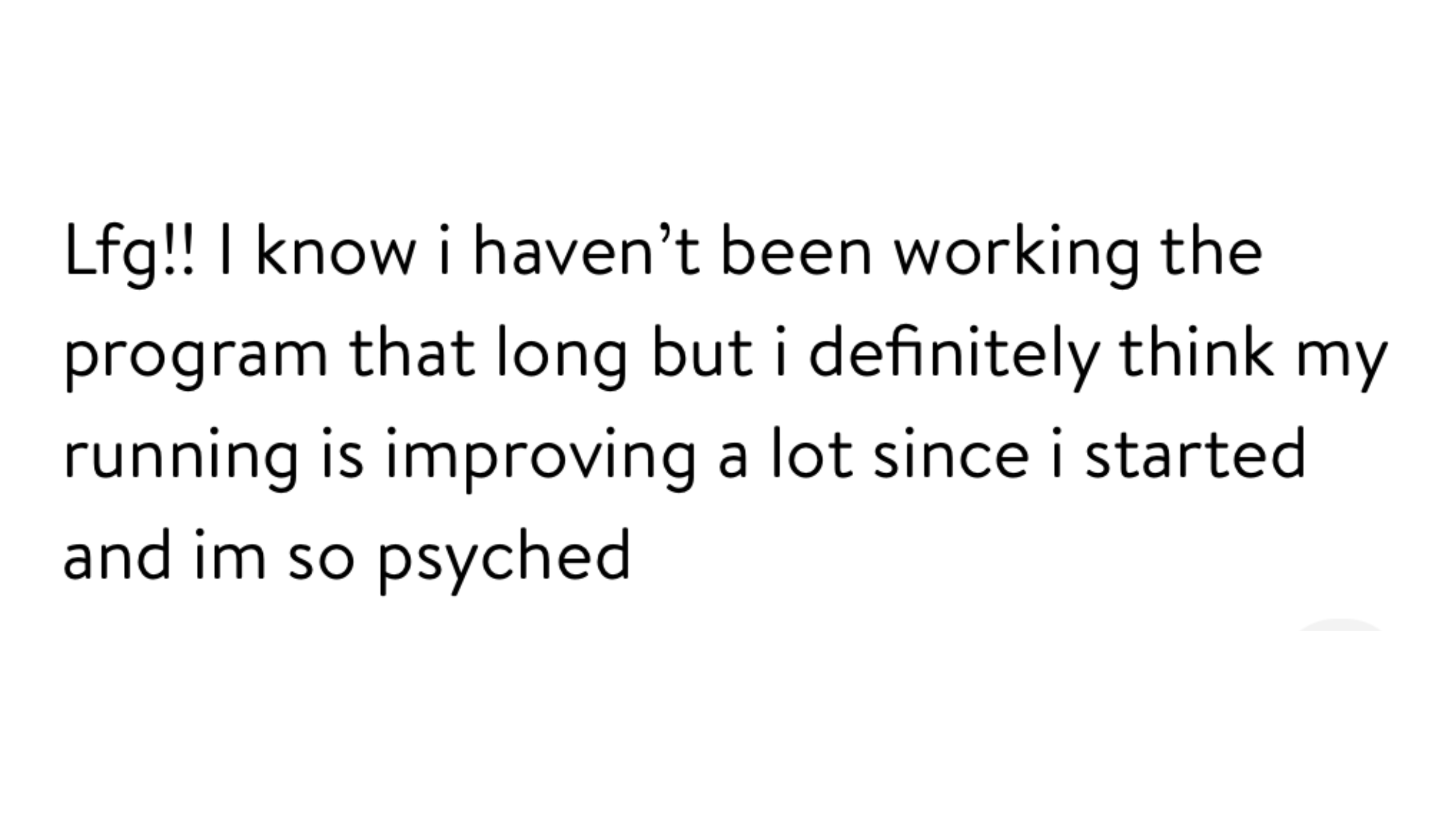The width and height of the screenshot is (1456, 819).
Task: Click the word "lot" in the third line
Action: tap(812, 453)
